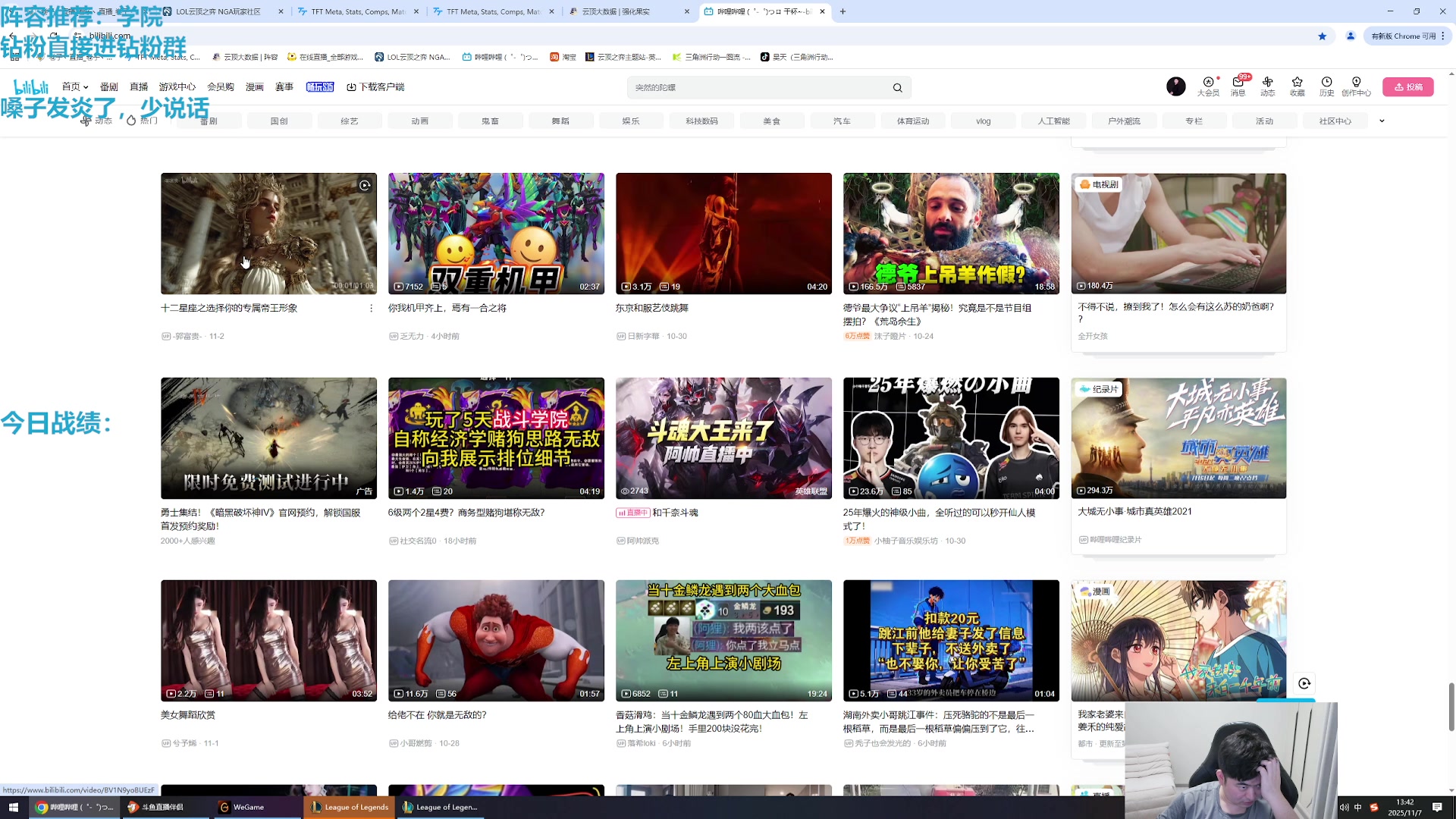Open the 直播 menu item
Screen dimensions: 1456x819
point(139,86)
